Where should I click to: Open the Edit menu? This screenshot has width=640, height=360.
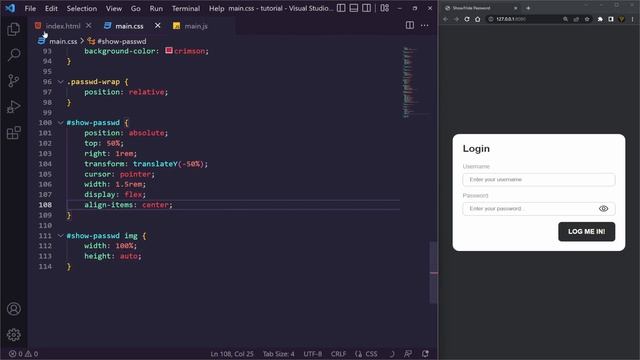coord(51,8)
